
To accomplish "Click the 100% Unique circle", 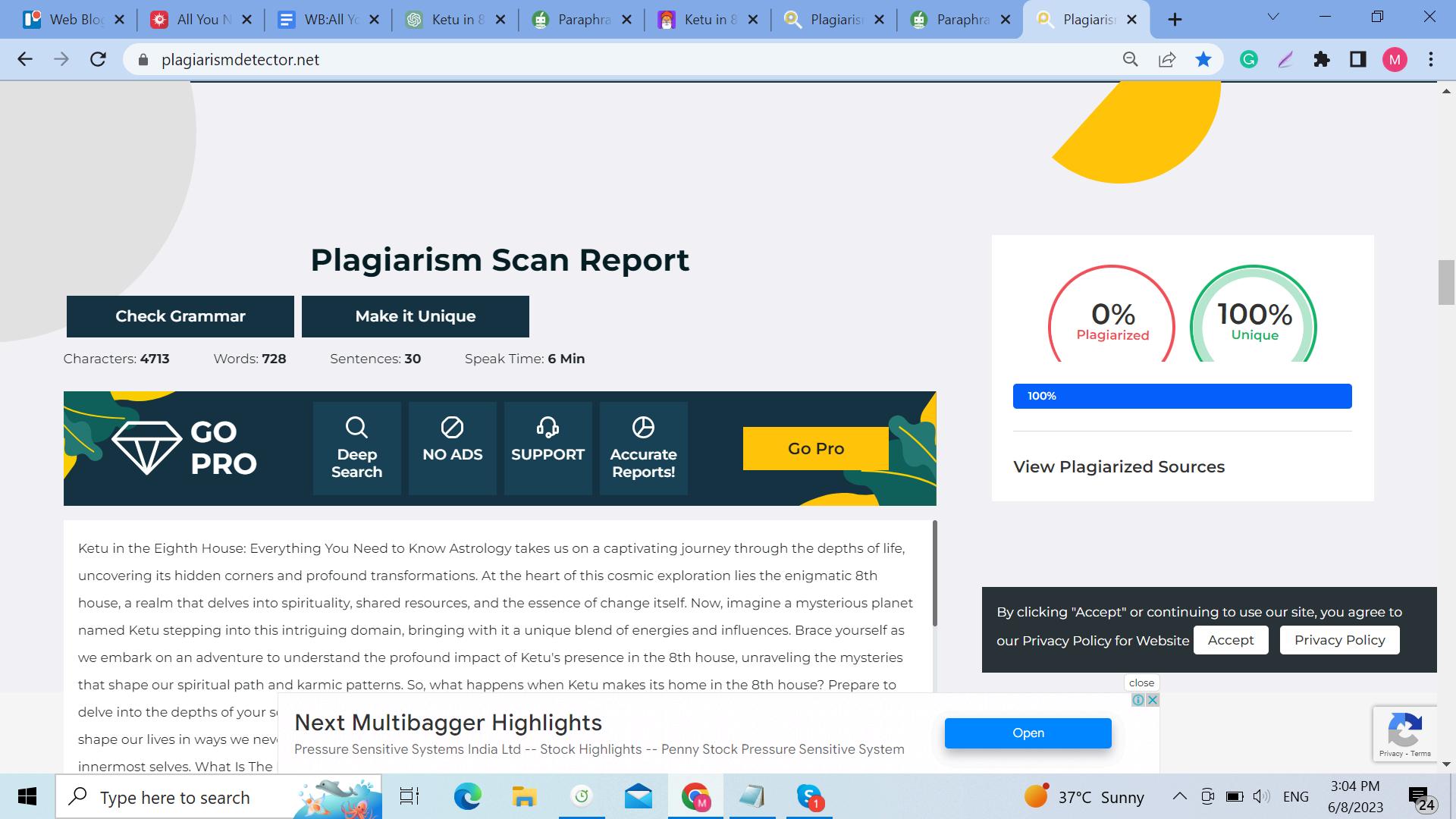I will [1254, 315].
